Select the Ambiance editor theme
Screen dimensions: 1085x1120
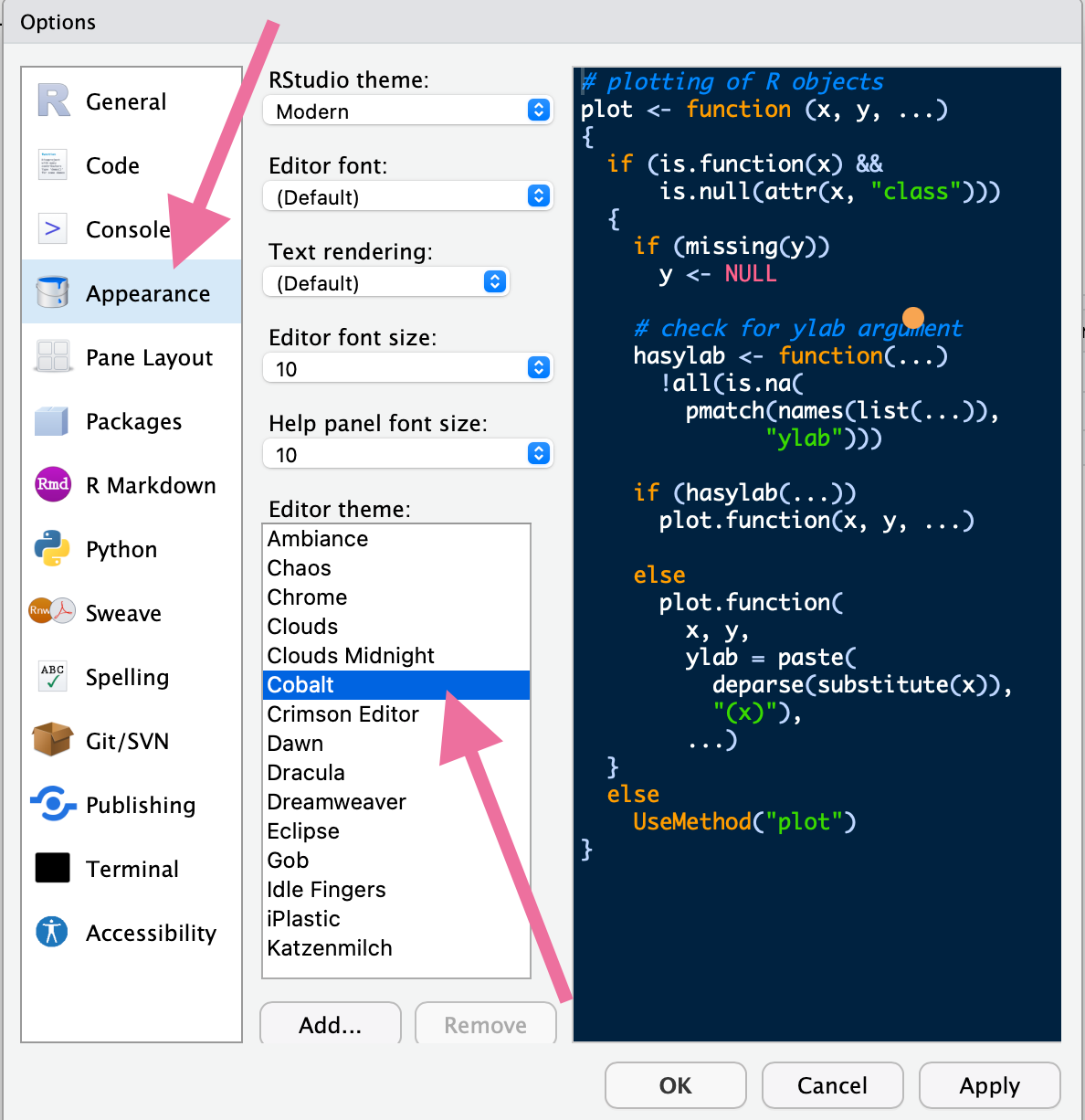396,539
